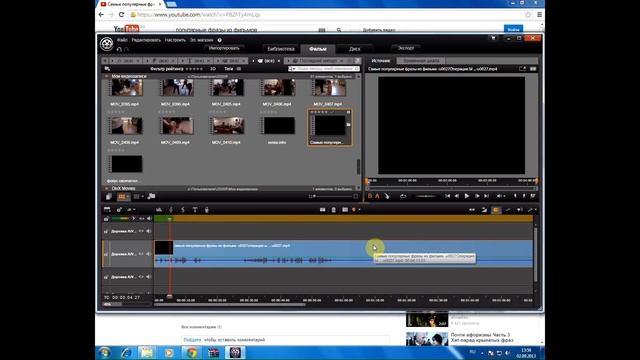The height and width of the screenshot is (360, 640).
Task: Toggle lock on highlighted Дорожка A/V track
Action: [x=106, y=254]
